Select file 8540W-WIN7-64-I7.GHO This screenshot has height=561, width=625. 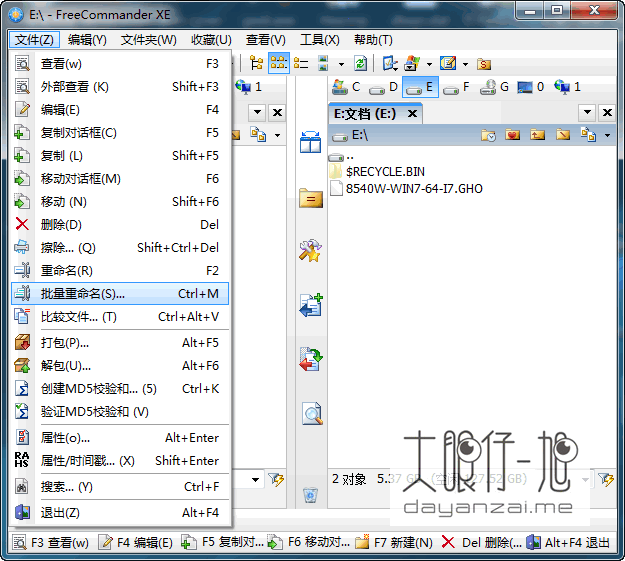[406, 189]
